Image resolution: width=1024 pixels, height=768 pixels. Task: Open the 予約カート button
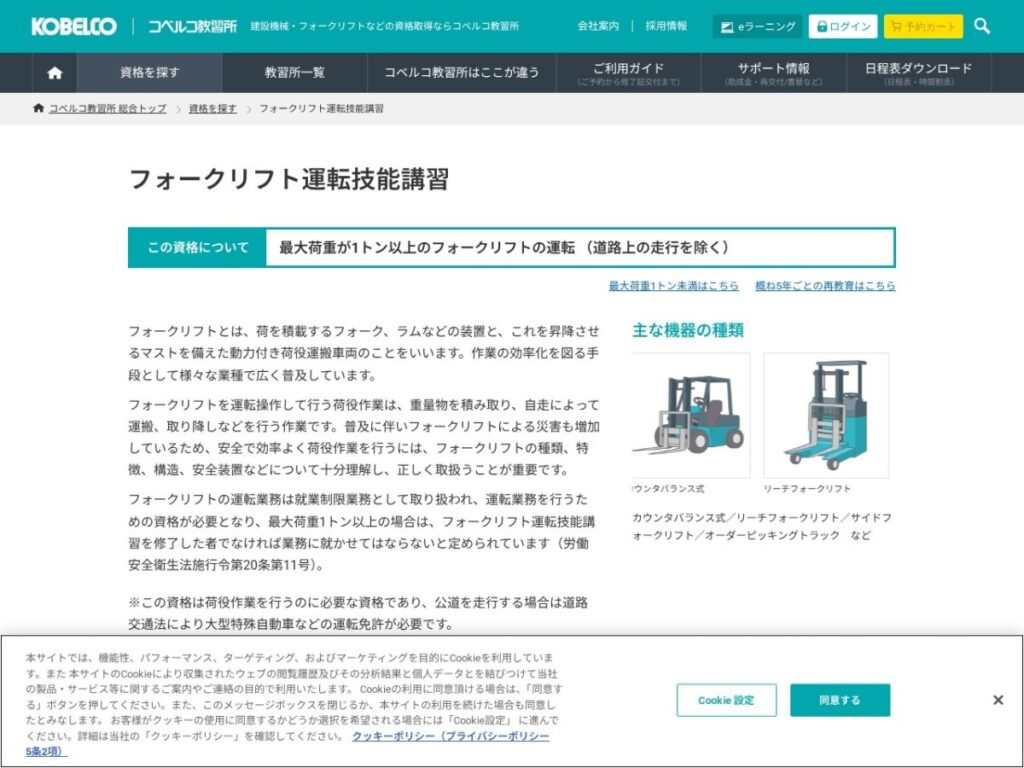(x=923, y=27)
